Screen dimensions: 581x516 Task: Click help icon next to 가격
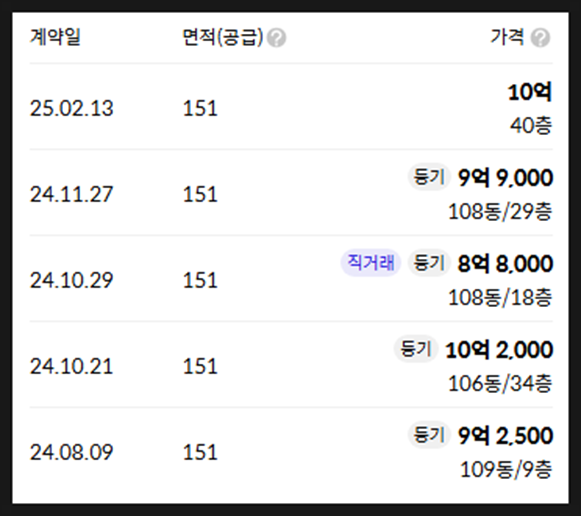pyautogui.click(x=540, y=38)
